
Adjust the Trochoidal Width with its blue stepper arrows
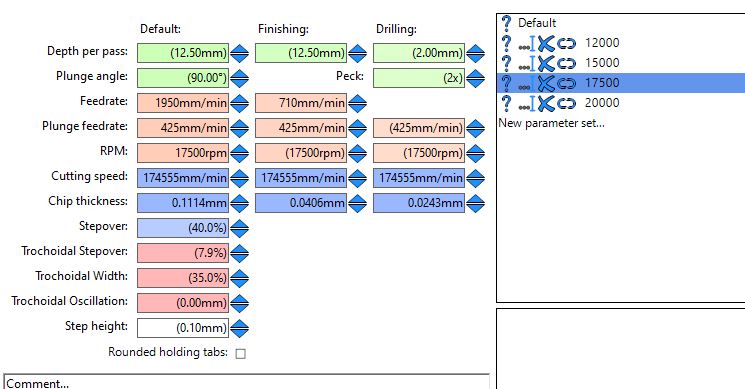[x=239, y=278]
